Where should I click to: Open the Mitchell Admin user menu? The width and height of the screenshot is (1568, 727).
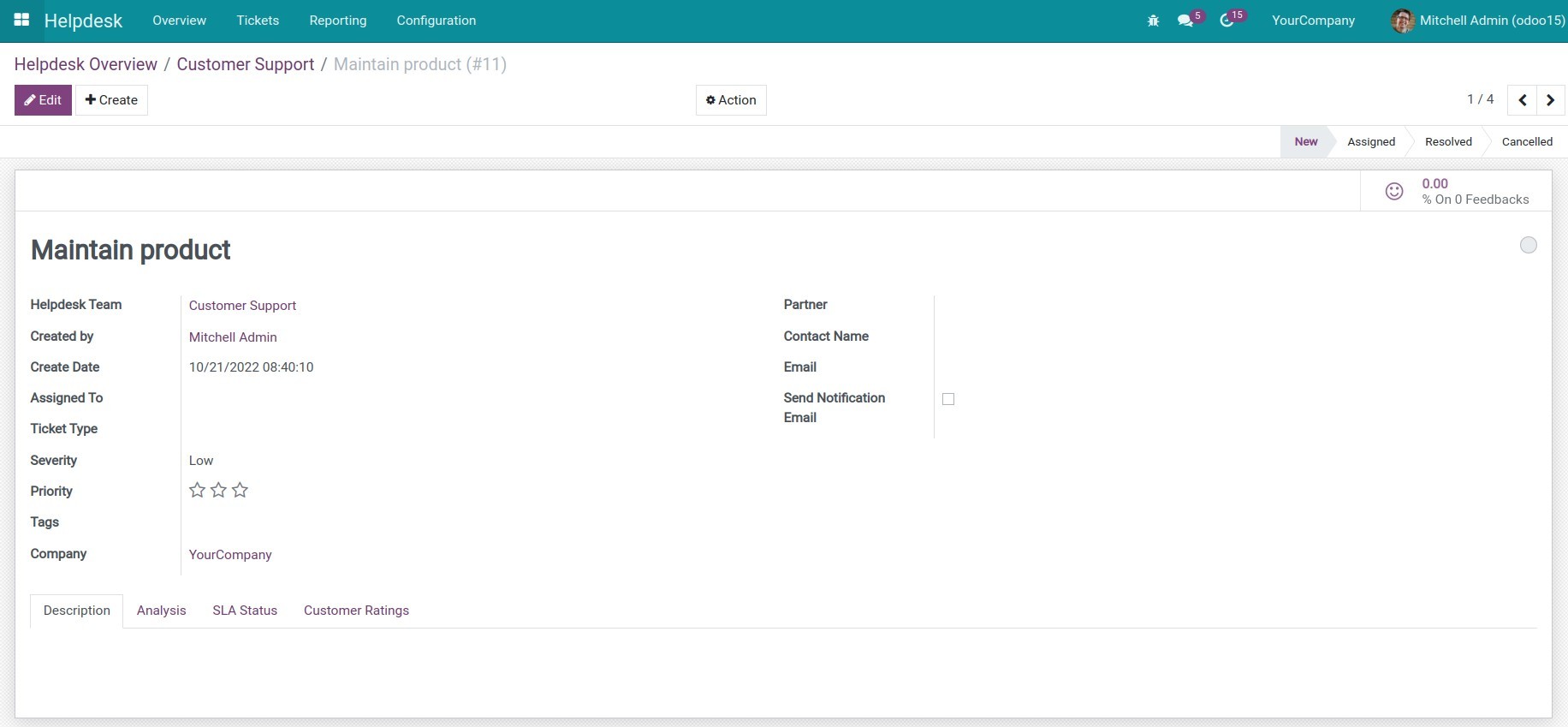pyautogui.click(x=1477, y=21)
